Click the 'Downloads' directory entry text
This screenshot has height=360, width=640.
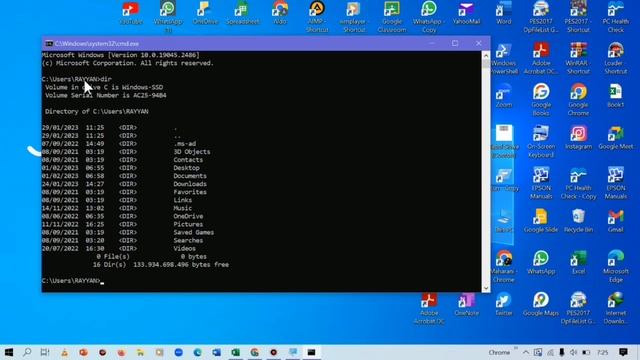tap(190, 184)
